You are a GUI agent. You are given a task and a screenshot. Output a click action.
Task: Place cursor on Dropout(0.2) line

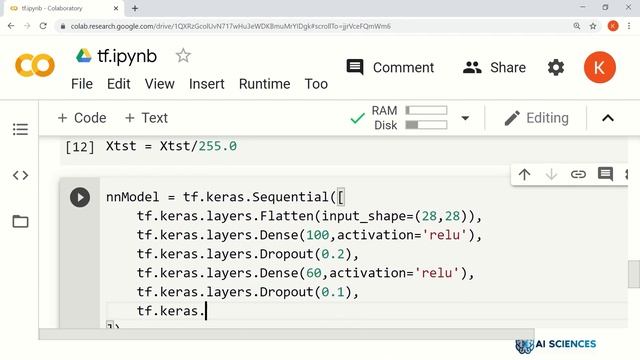tap(247, 254)
